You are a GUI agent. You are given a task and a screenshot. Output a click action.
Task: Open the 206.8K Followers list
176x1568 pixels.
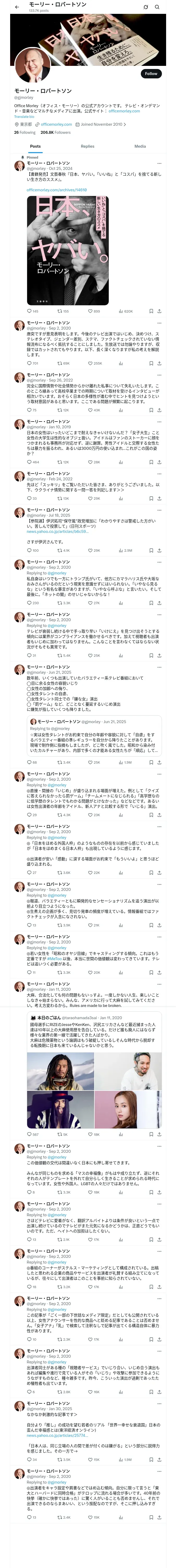coord(55,132)
